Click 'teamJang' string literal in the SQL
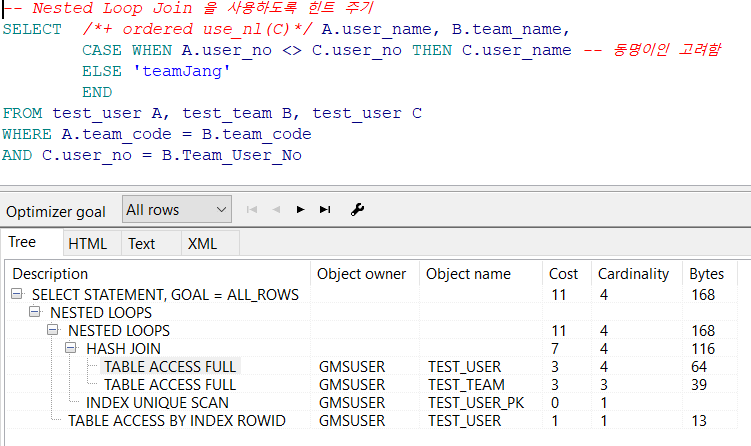Screen dimensions: 751x446 coord(182,71)
